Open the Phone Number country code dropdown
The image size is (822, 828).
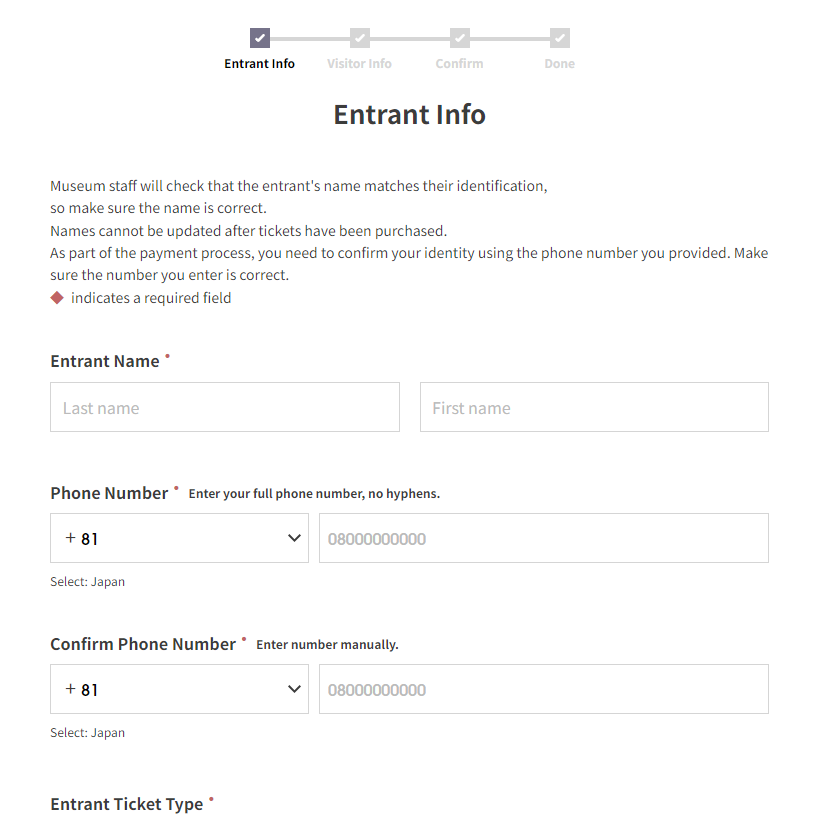[x=179, y=538]
